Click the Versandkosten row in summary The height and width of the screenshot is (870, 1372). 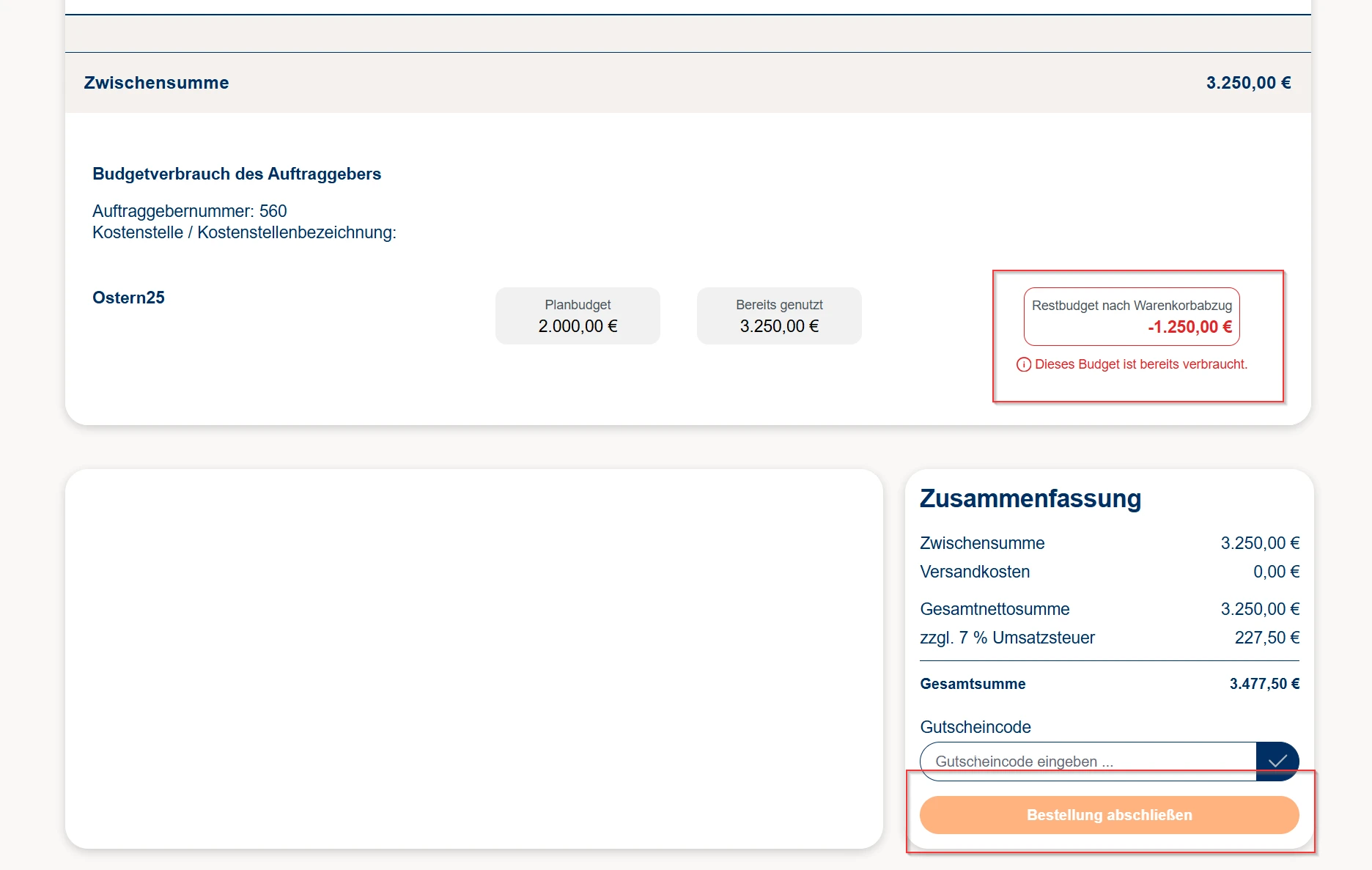1109,572
